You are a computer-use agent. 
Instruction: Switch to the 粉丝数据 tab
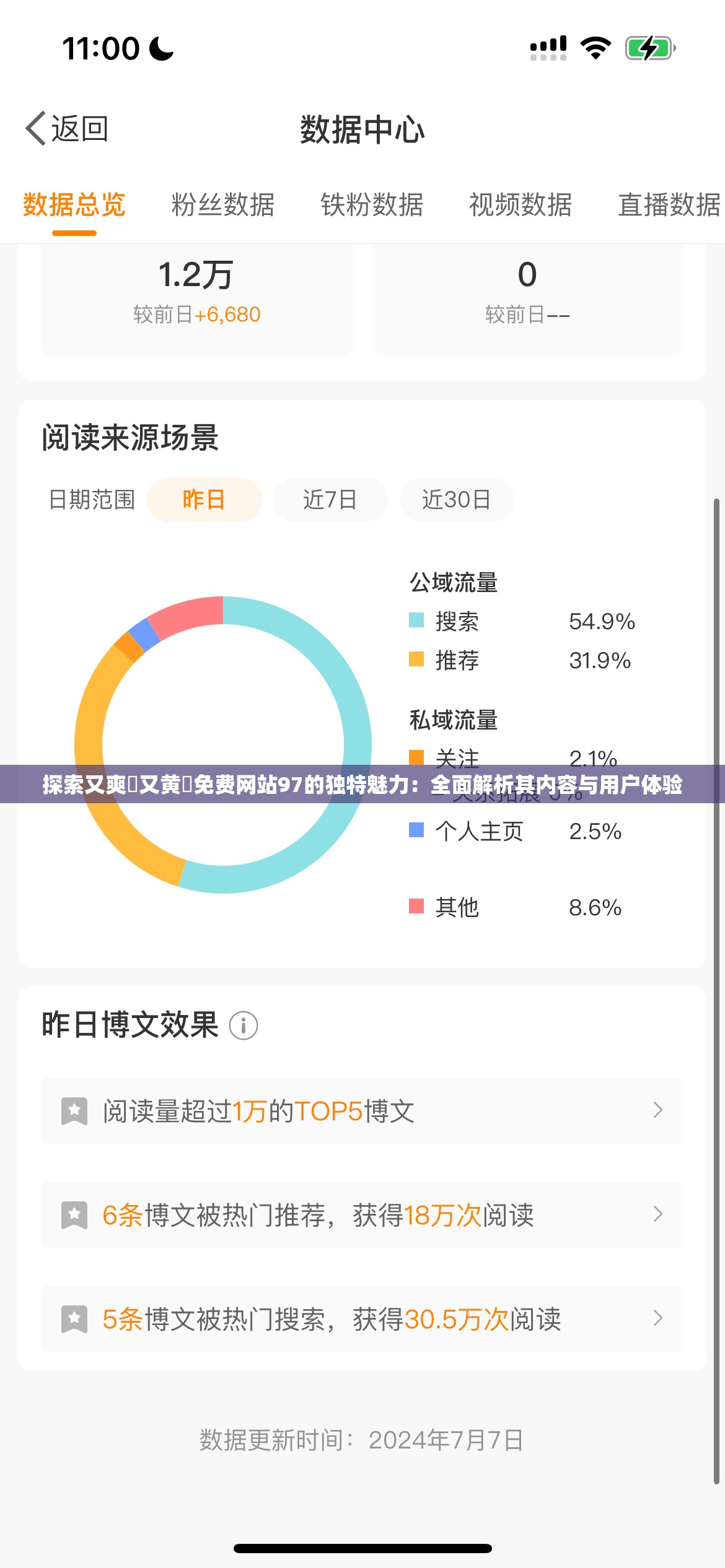click(x=224, y=207)
